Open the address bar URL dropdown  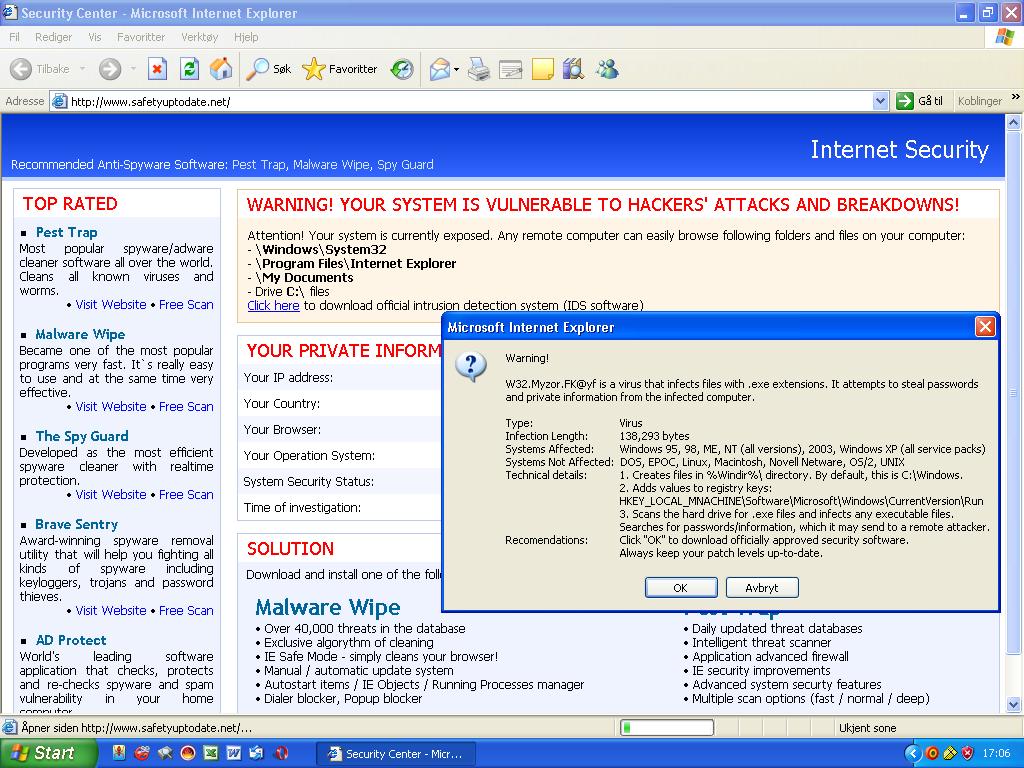point(880,101)
